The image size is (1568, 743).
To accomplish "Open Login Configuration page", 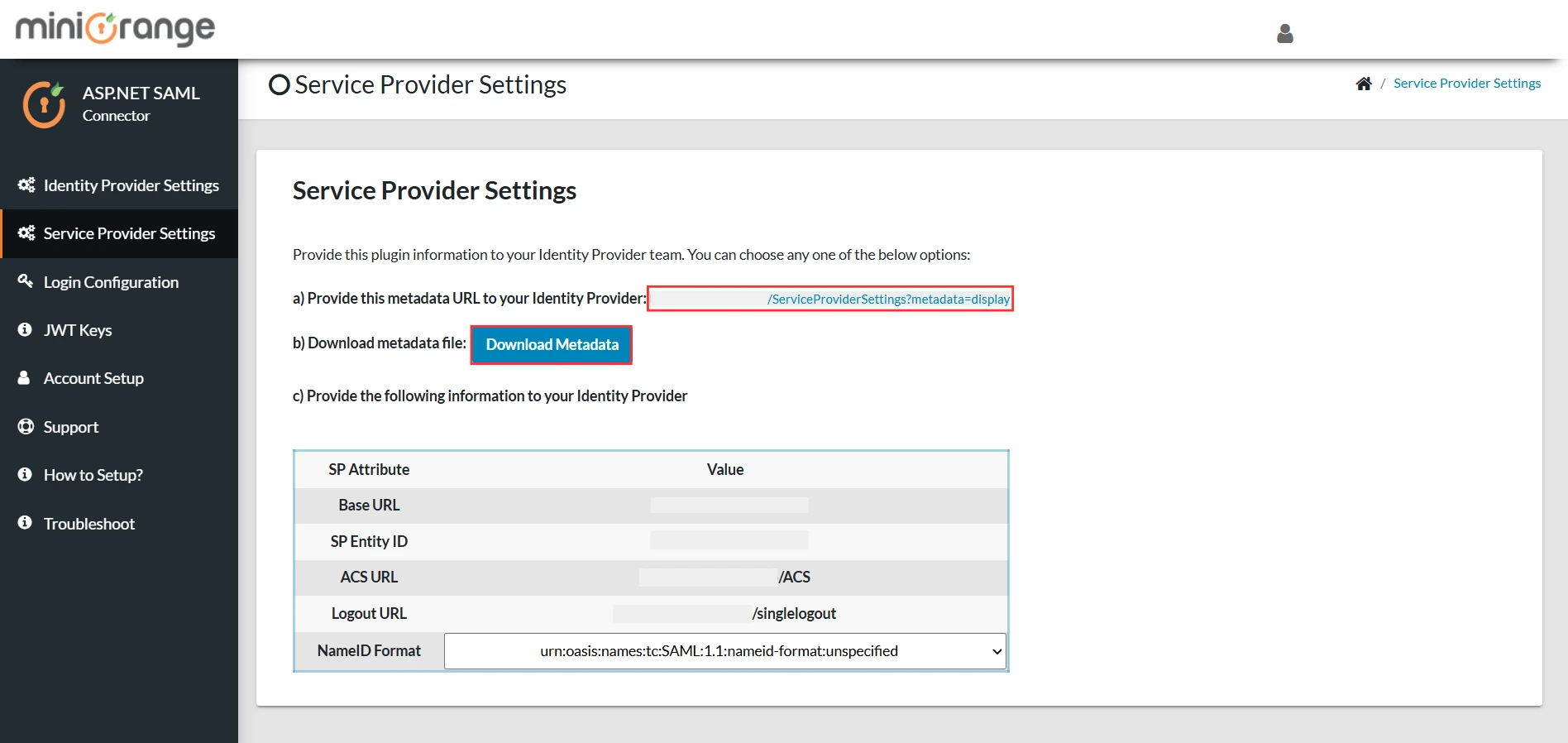I will click(119, 282).
